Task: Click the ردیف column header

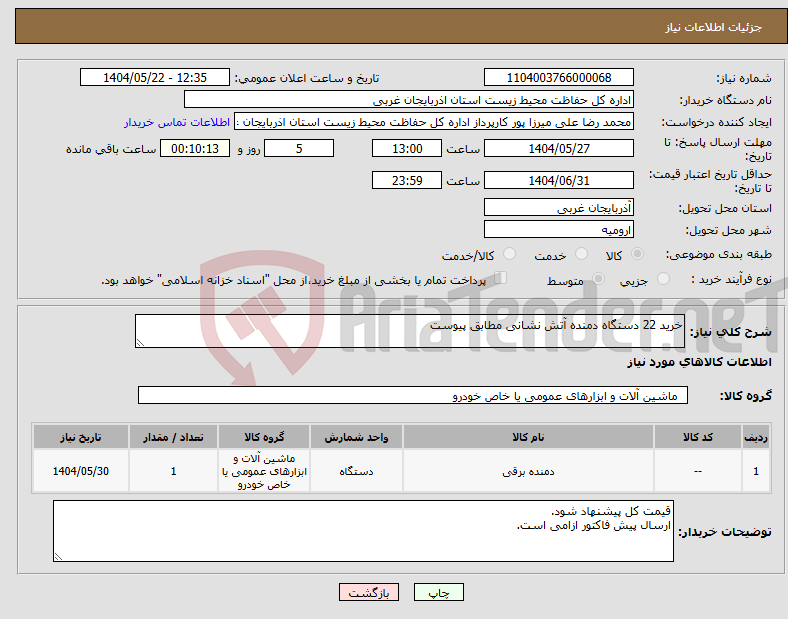Action: click(x=756, y=437)
